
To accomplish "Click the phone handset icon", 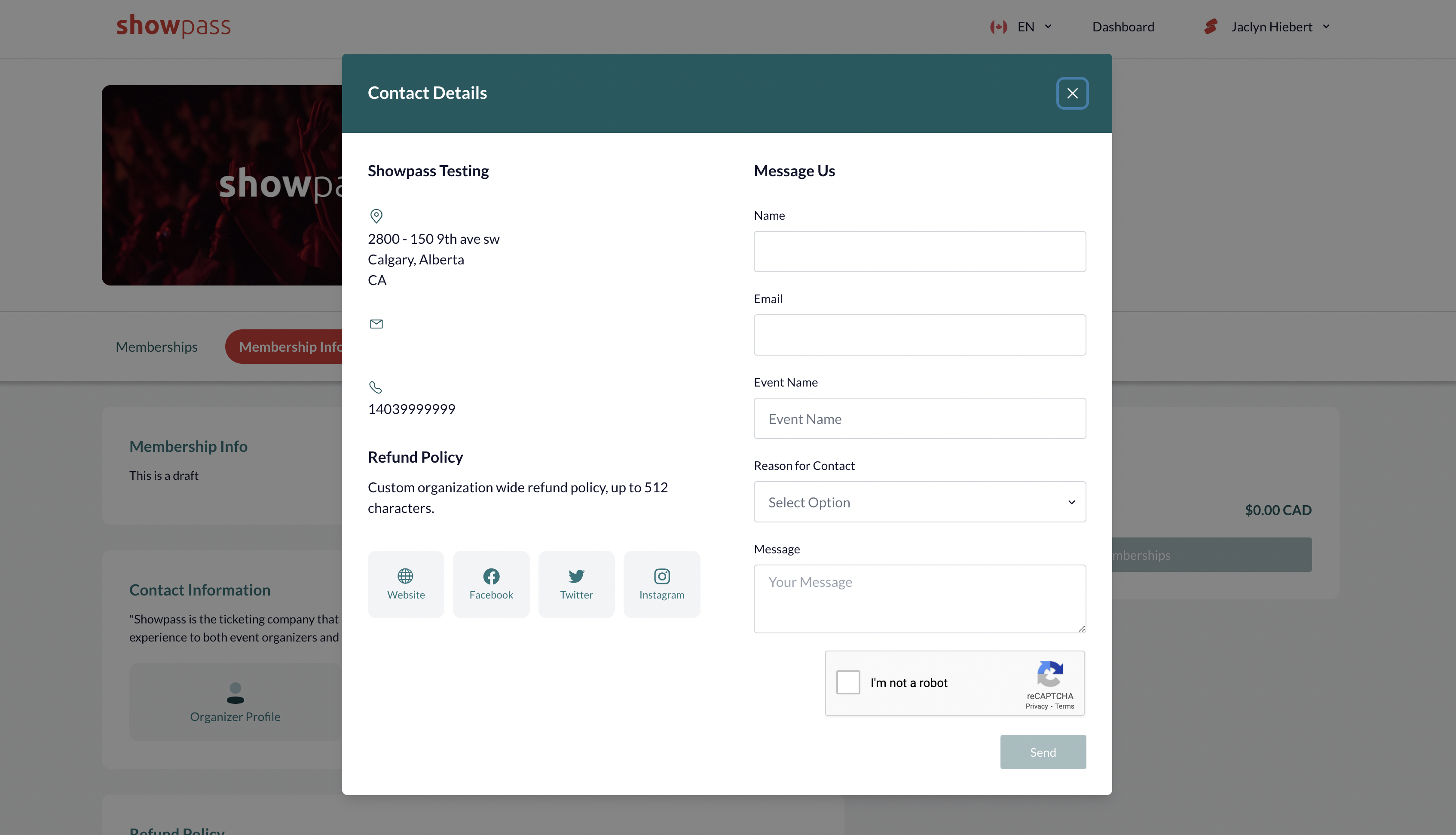I will coord(375,387).
